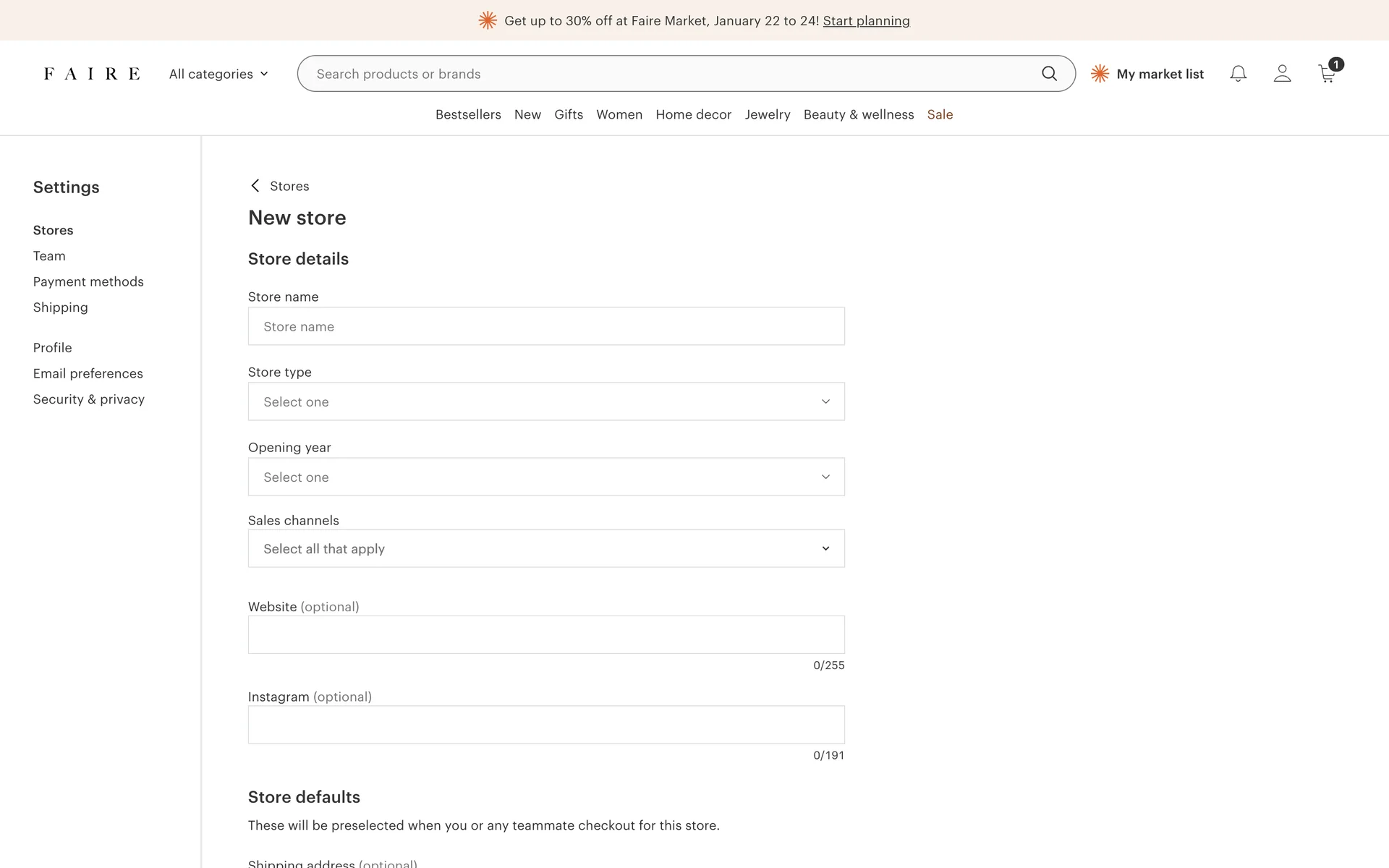The height and width of the screenshot is (868, 1389).
Task: Click the orange My market list starburst
Action: pos(1100,74)
